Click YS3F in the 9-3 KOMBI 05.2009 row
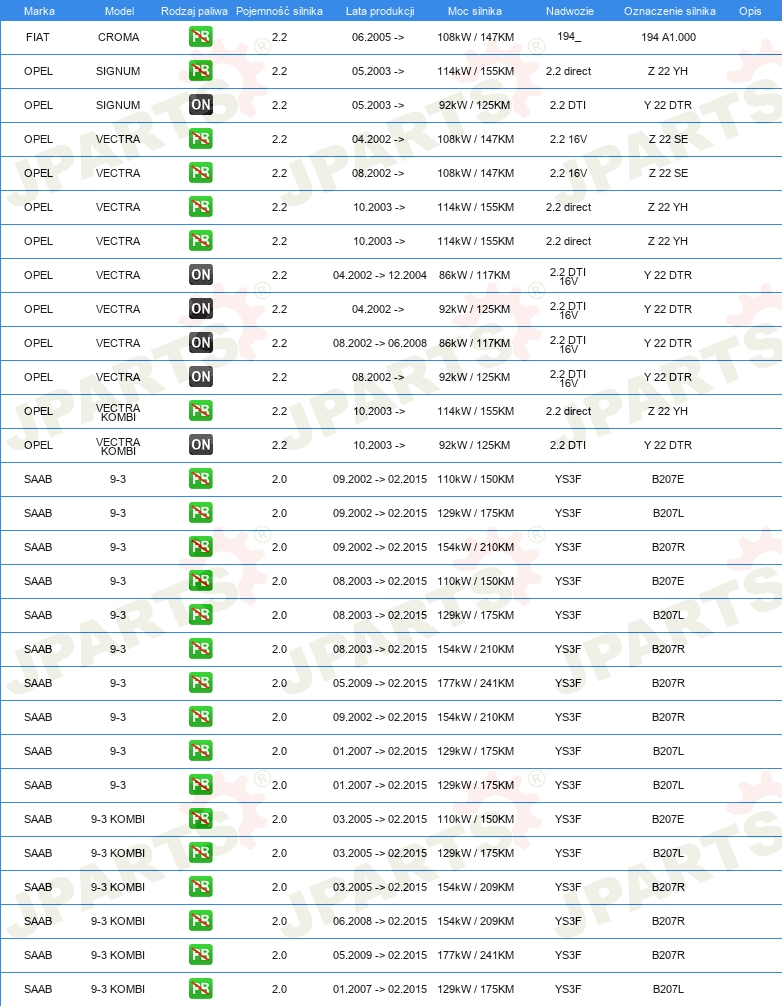 568,955
